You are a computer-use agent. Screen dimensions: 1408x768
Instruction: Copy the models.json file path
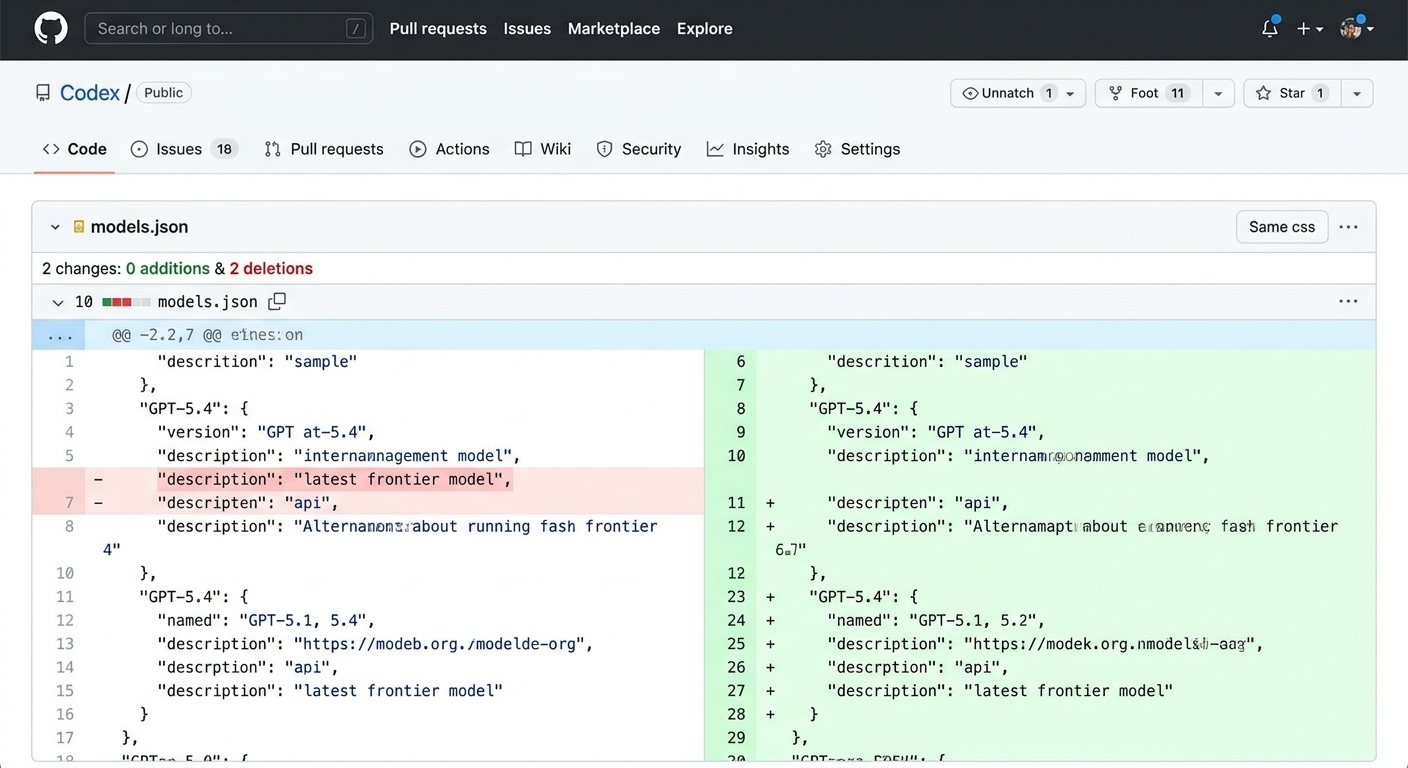pyautogui.click(x=278, y=301)
